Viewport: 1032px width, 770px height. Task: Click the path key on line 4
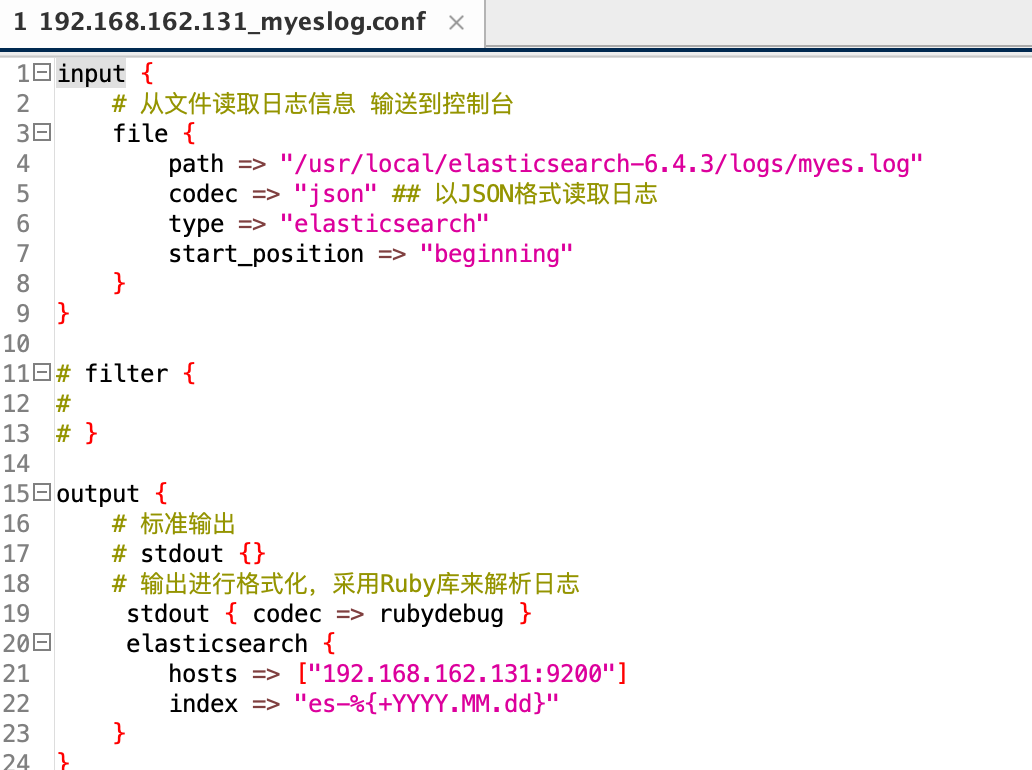click(196, 165)
